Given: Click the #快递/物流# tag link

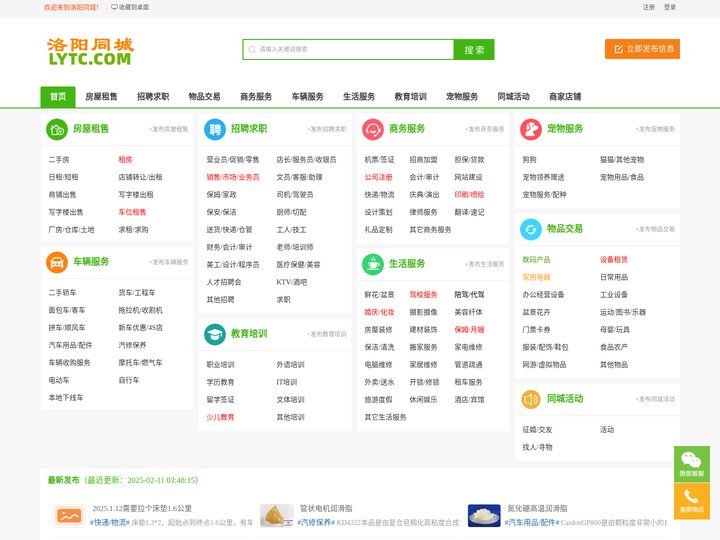Looking at the screenshot, I should (110, 523).
